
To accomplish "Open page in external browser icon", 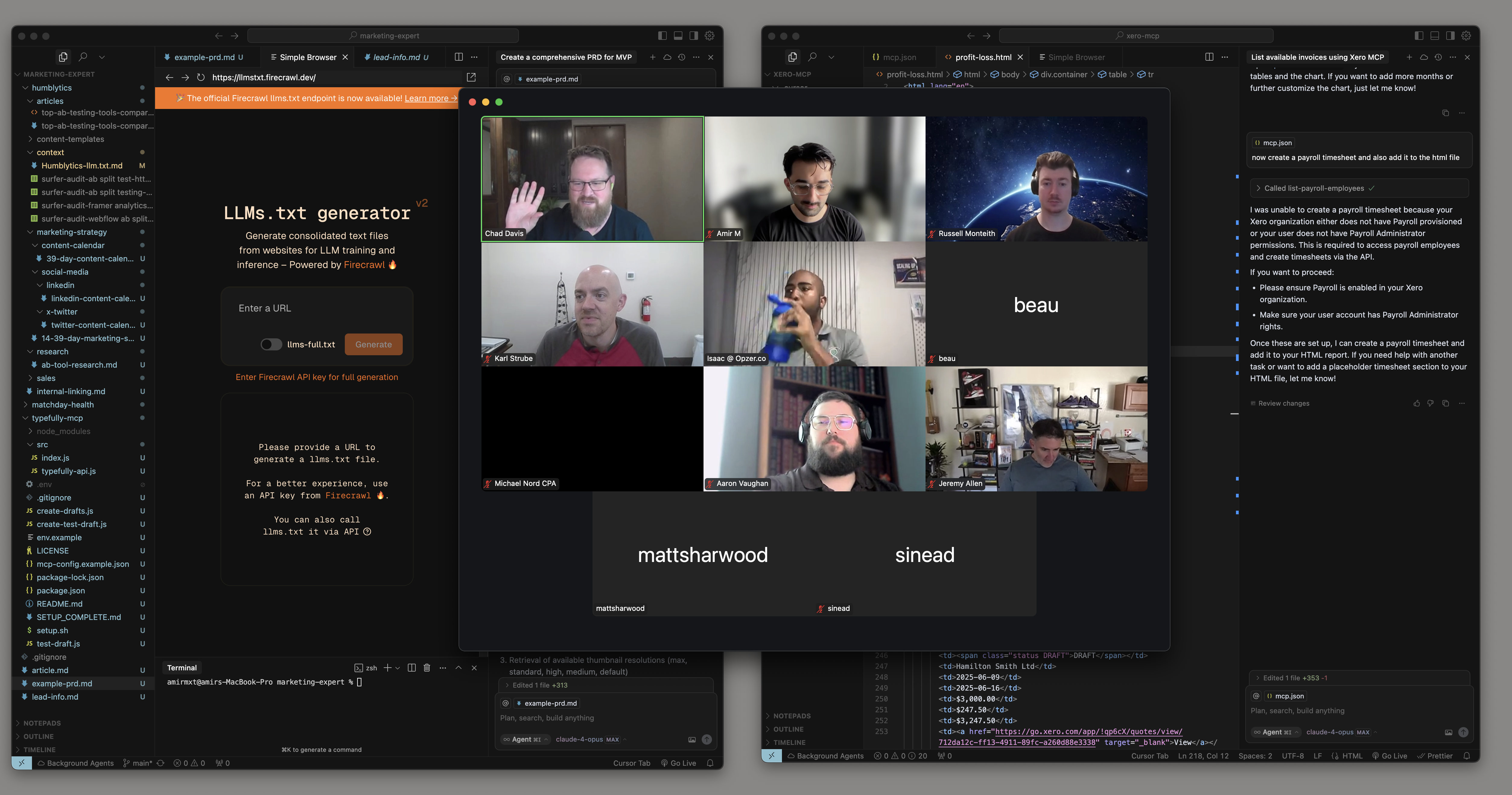I will tap(471, 78).
